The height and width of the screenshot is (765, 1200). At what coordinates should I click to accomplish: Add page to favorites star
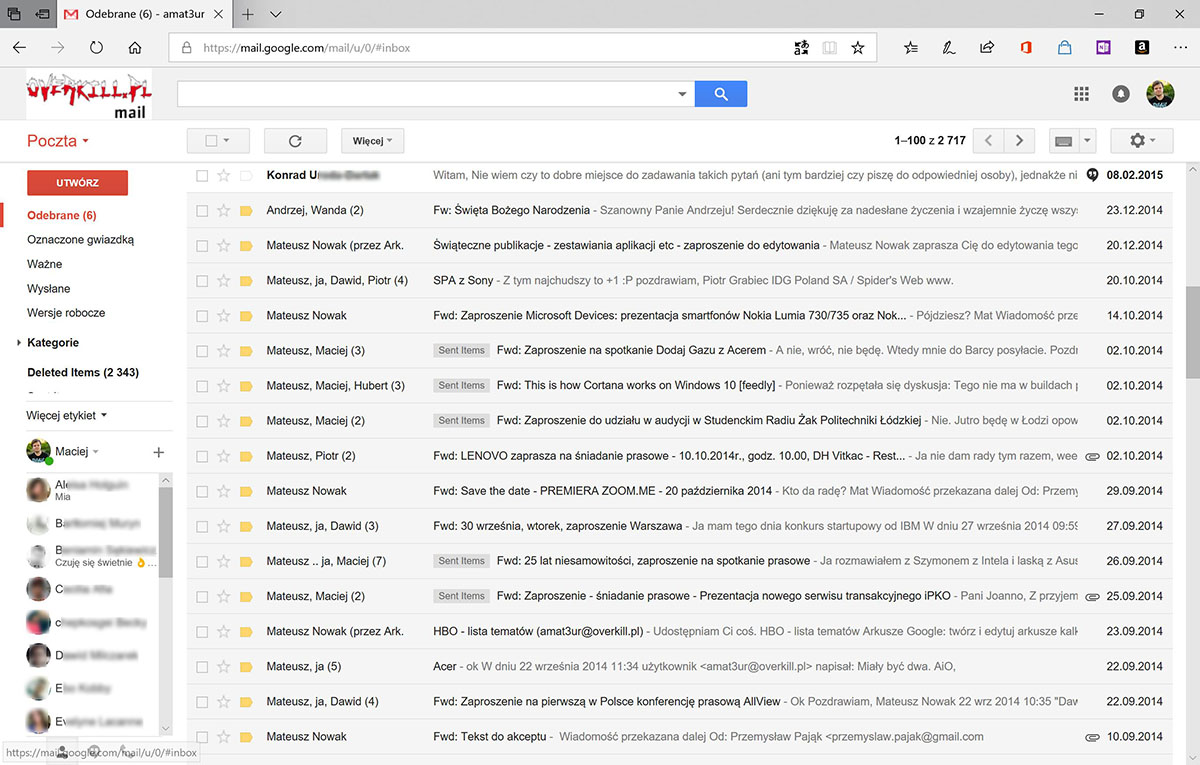click(x=857, y=47)
